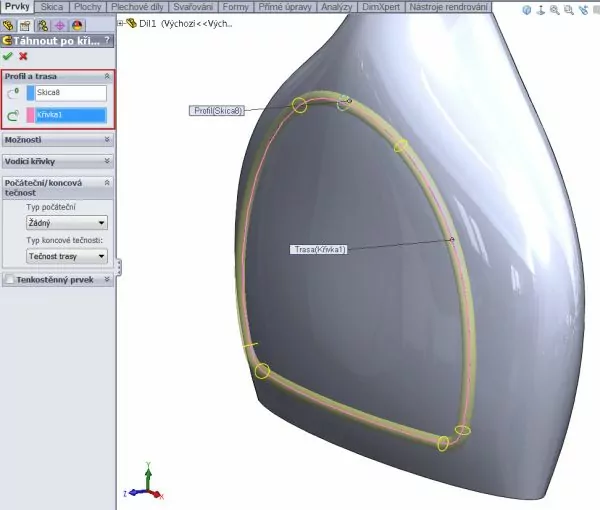Screen dimensions: 600x510
Task: Enable the Tenkostěnný prvek checkbox
Action: (x=10, y=280)
